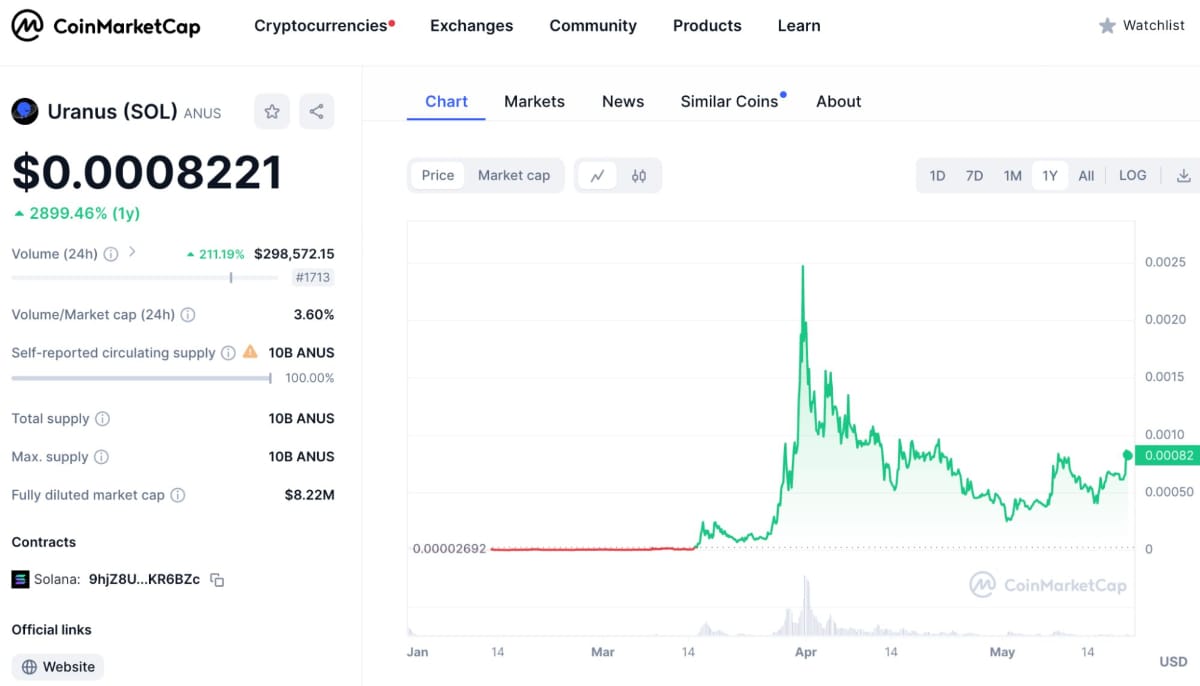1200x686 pixels.
Task: Select the 7D time range
Action: [x=974, y=176]
